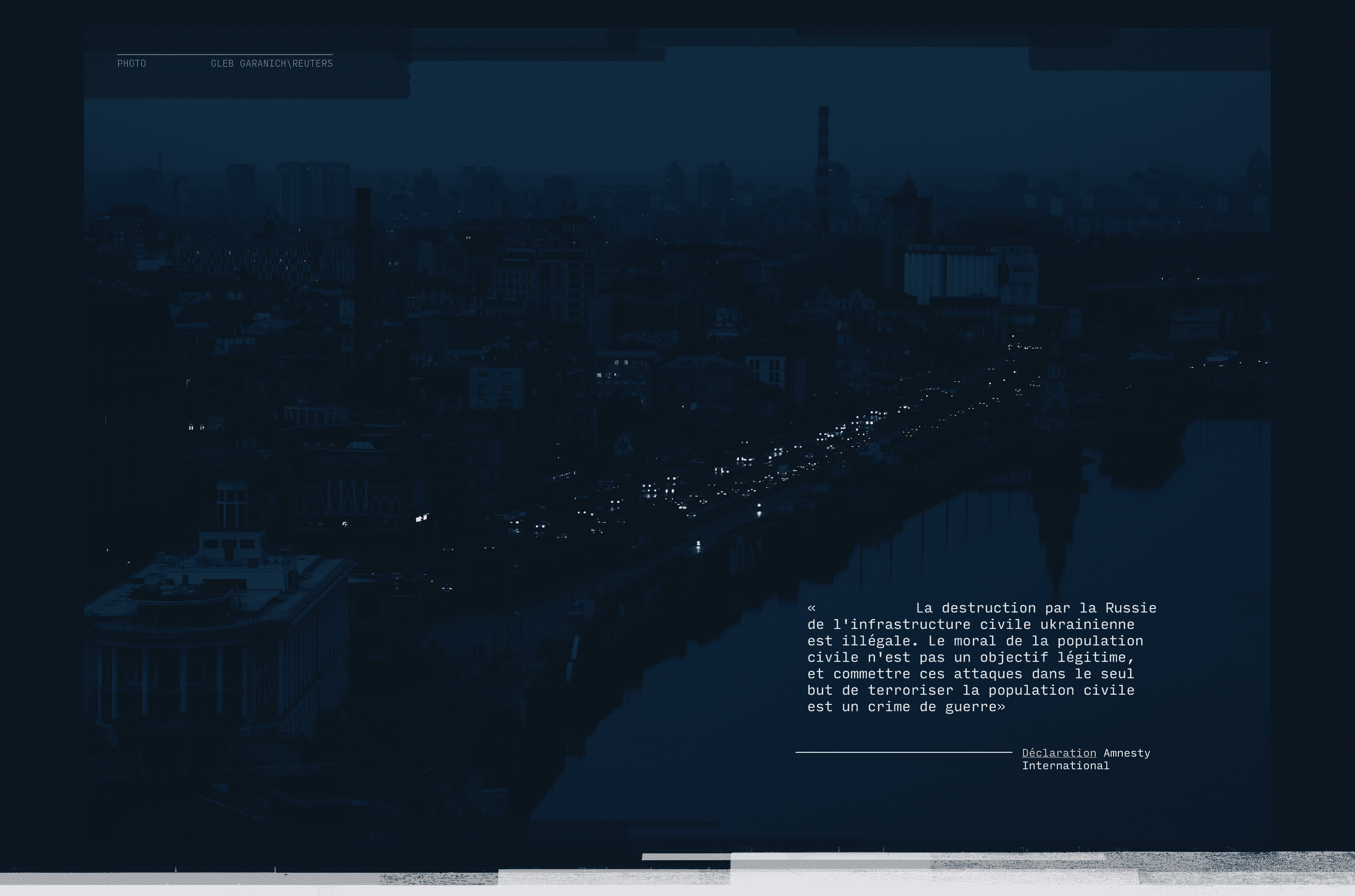Image resolution: width=1355 pixels, height=896 pixels.
Task: Click the first line "La destruction par la Russie"
Action: tap(1036, 608)
